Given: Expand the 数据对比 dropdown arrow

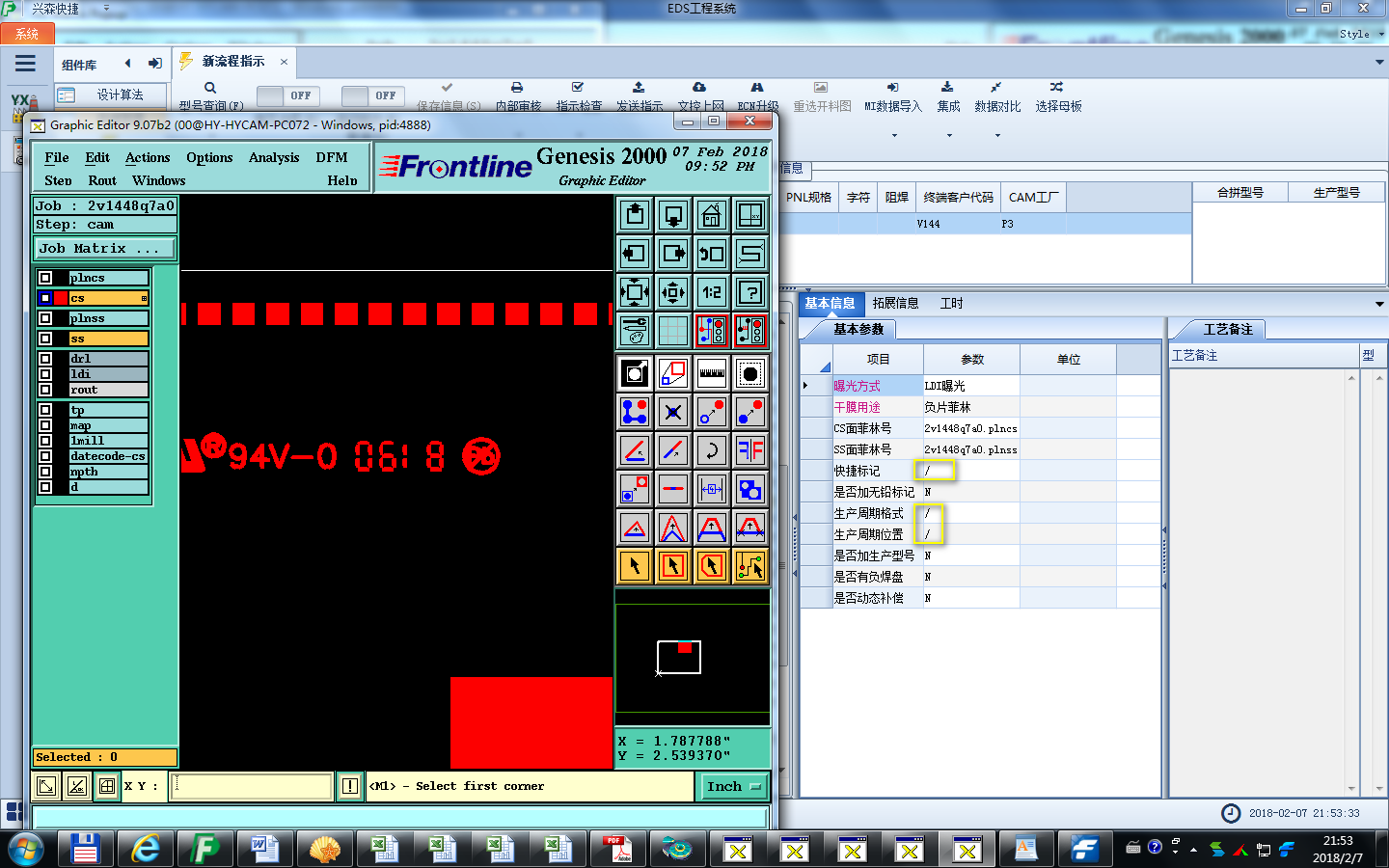Looking at the screenshot, I should tap(997, 135).
